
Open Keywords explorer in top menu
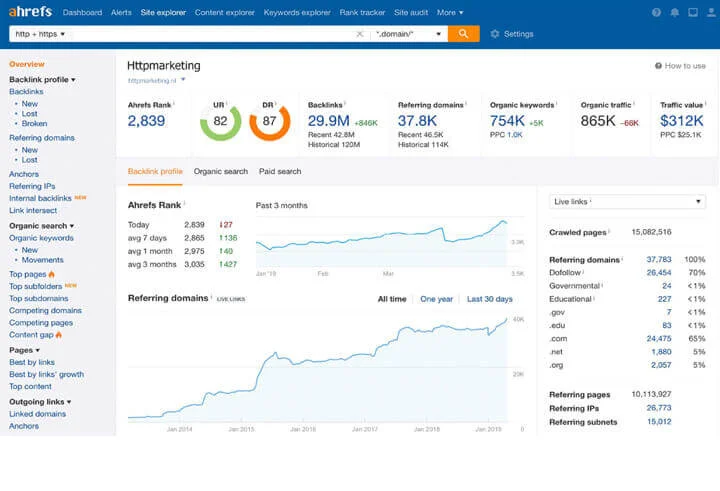297,12
